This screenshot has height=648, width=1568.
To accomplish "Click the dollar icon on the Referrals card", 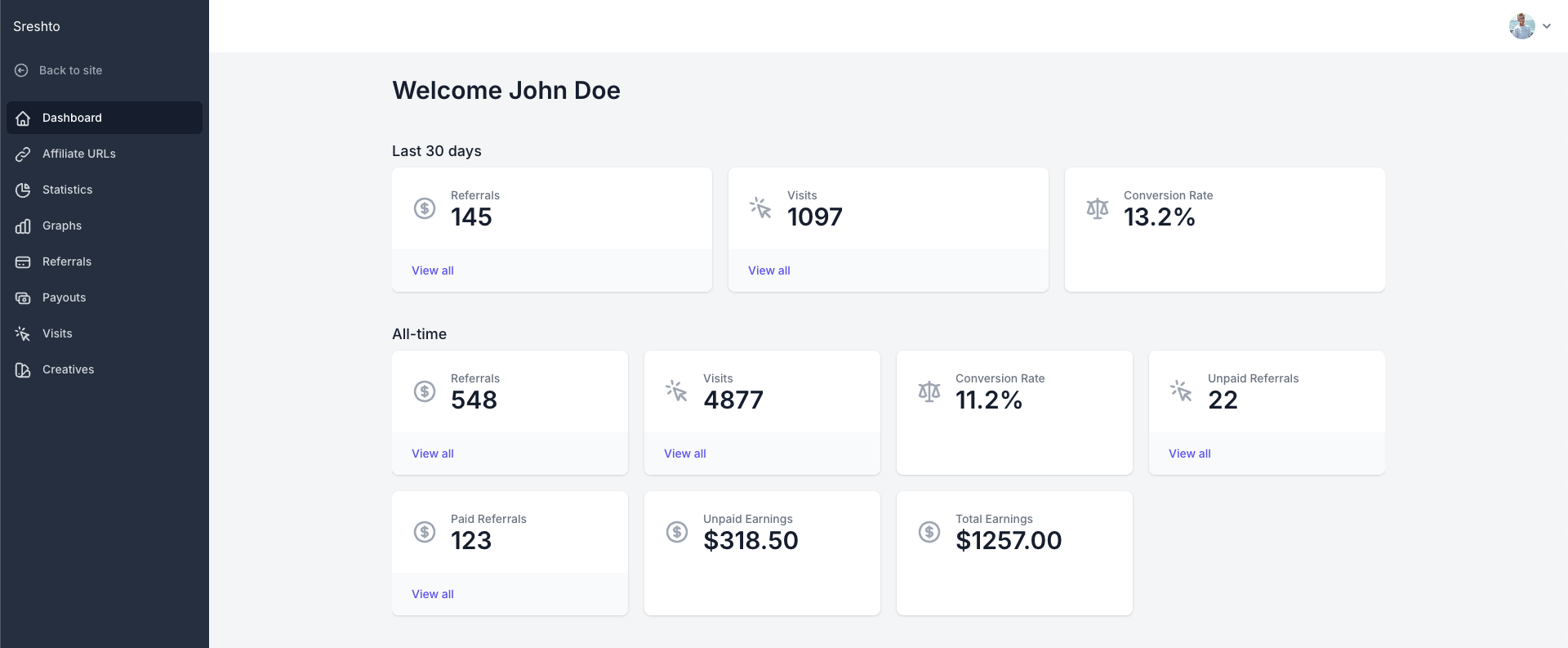I will [425, 208].
